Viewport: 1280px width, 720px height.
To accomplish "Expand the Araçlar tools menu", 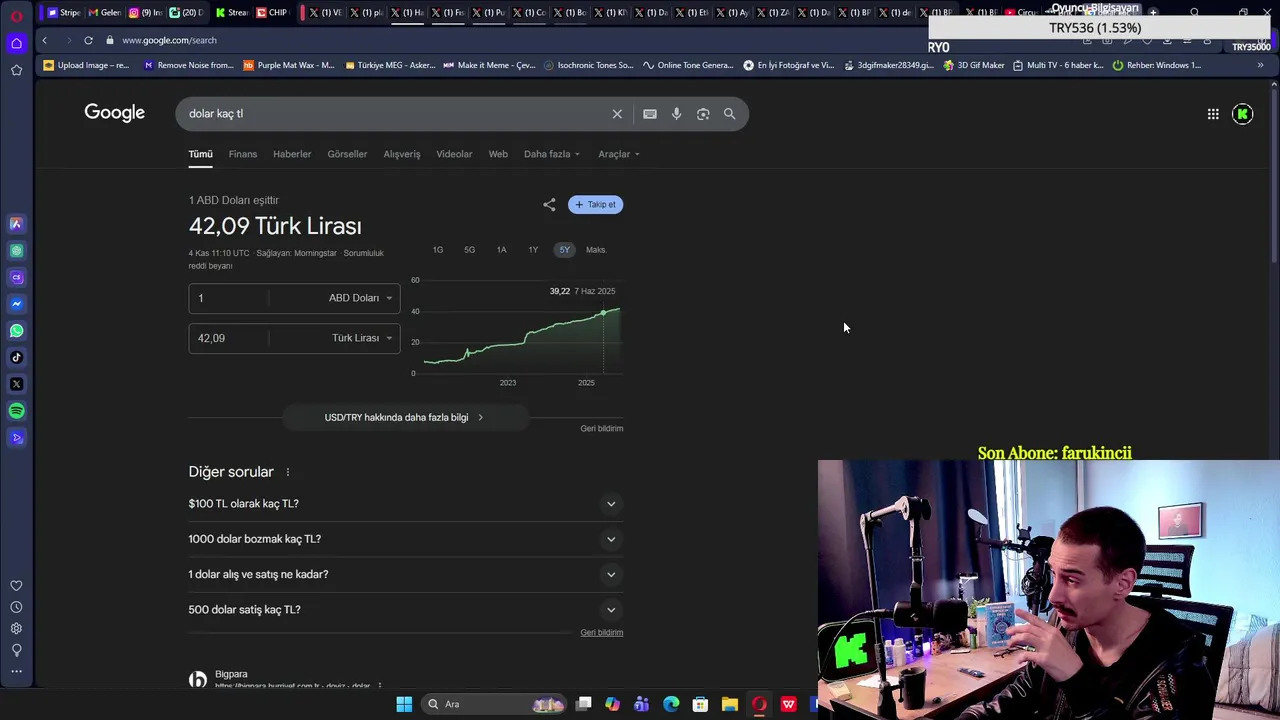I will tap(618, 154).
